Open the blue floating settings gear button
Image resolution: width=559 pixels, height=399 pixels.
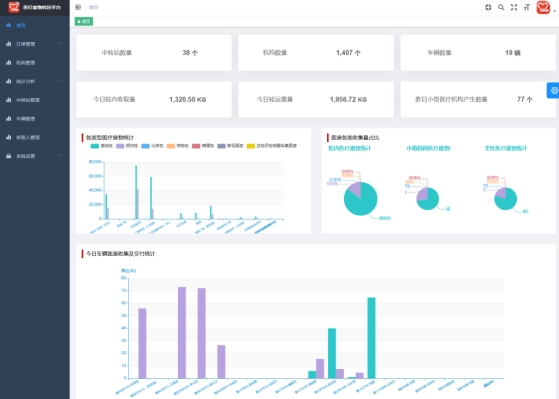(554, 91)
